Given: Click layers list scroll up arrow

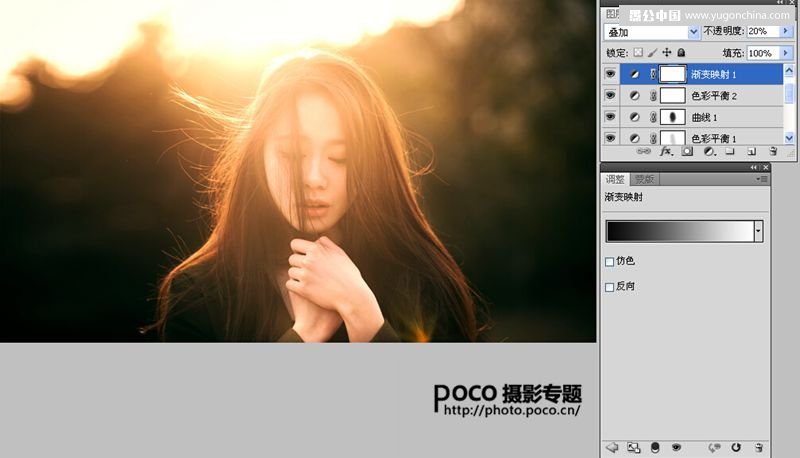Looking at the screenshot, I should coord(789,70).
